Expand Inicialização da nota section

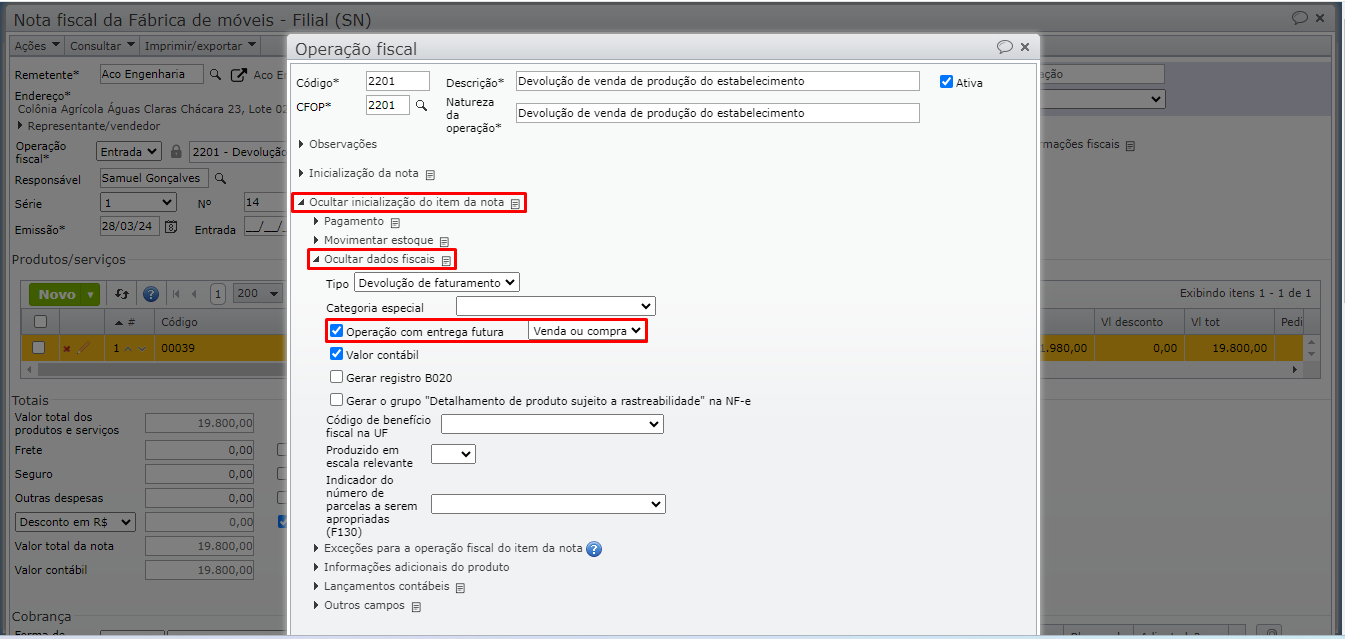pyautogui.click(x=358, y=173)
